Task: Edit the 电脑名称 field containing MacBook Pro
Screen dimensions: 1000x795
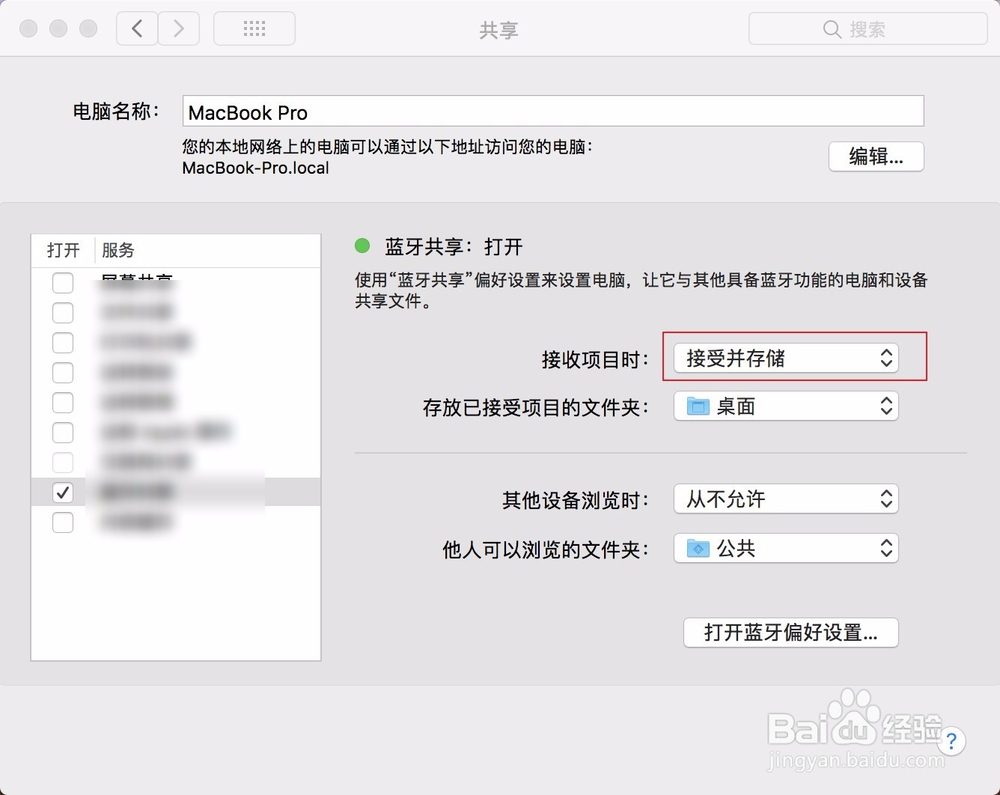Action: tap(553, 112)
